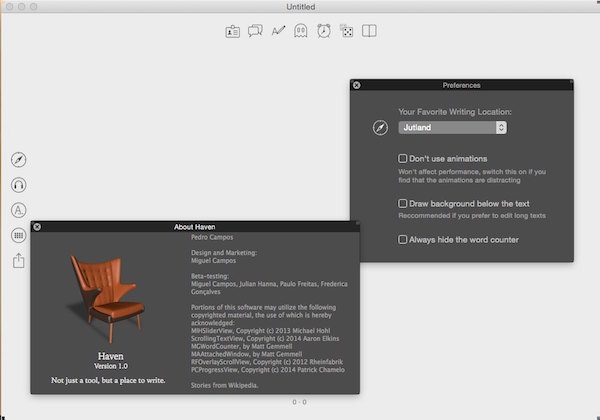Close the Preferences window
Screen dimensions: 600x420
click(x=356, y=85)
